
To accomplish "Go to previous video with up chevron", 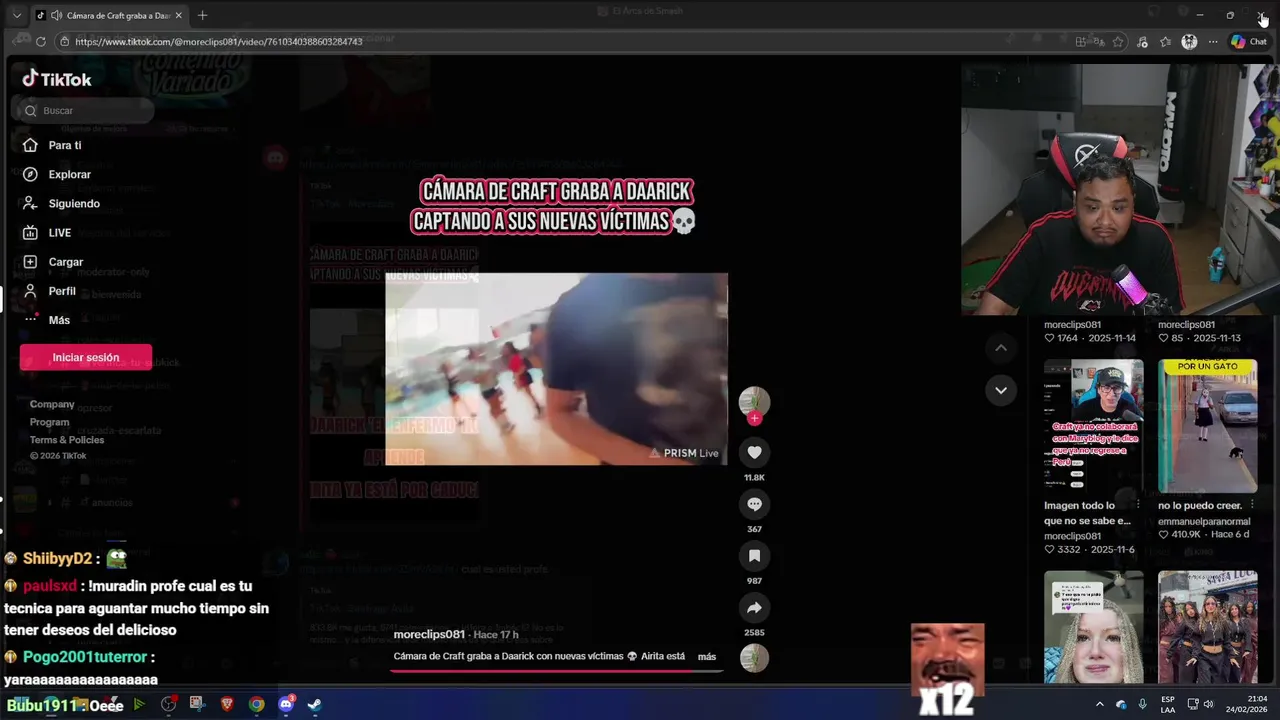I will click(x=1001, y=348).
